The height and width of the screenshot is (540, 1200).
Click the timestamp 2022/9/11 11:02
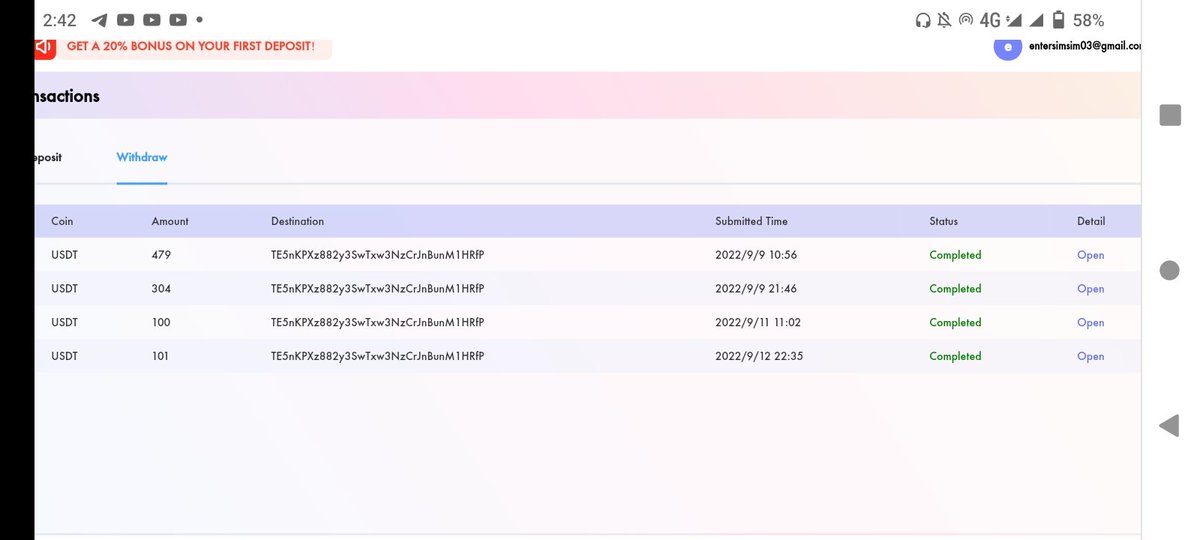759,323
